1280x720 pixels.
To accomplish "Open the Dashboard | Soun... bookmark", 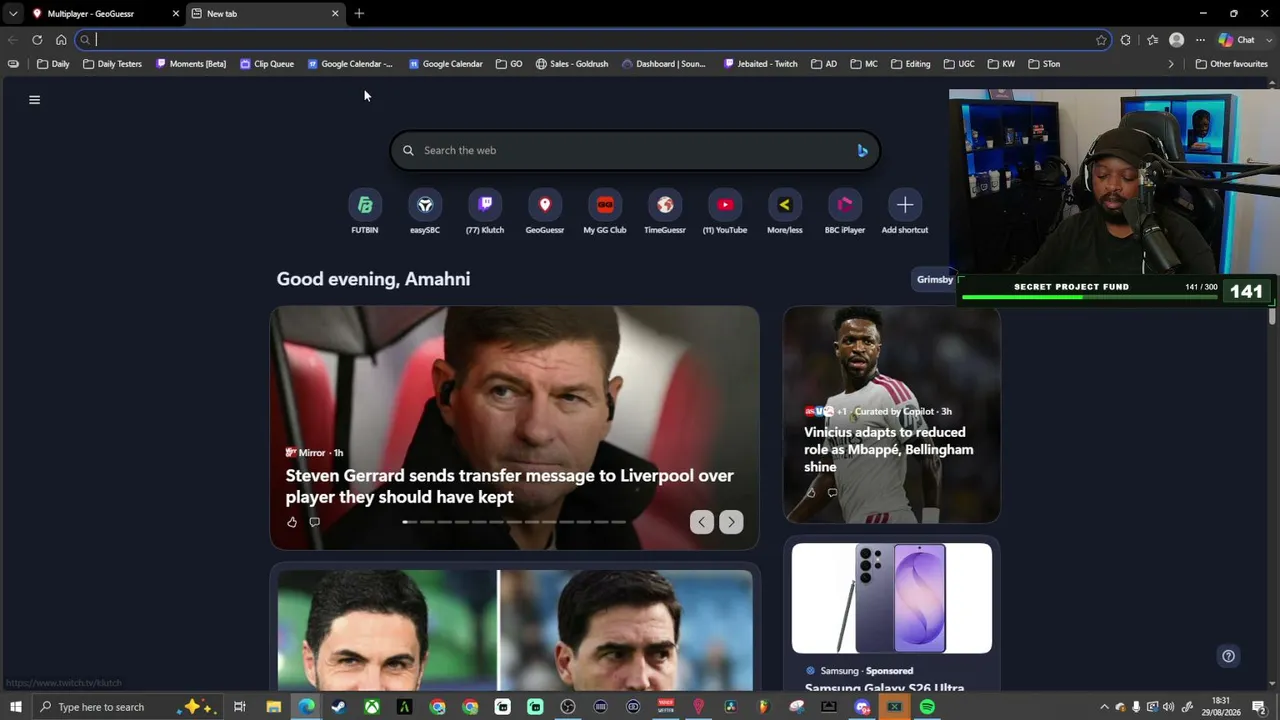I will click(x=663, y=64).
